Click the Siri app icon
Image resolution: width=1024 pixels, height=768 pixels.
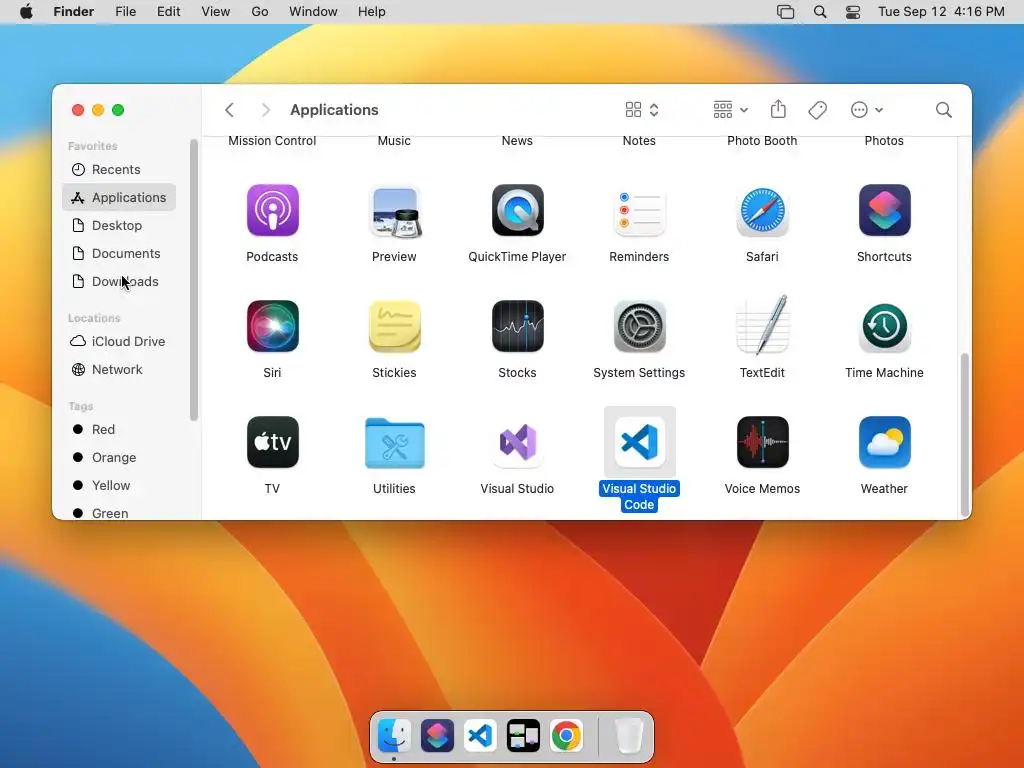coord(272,326)
